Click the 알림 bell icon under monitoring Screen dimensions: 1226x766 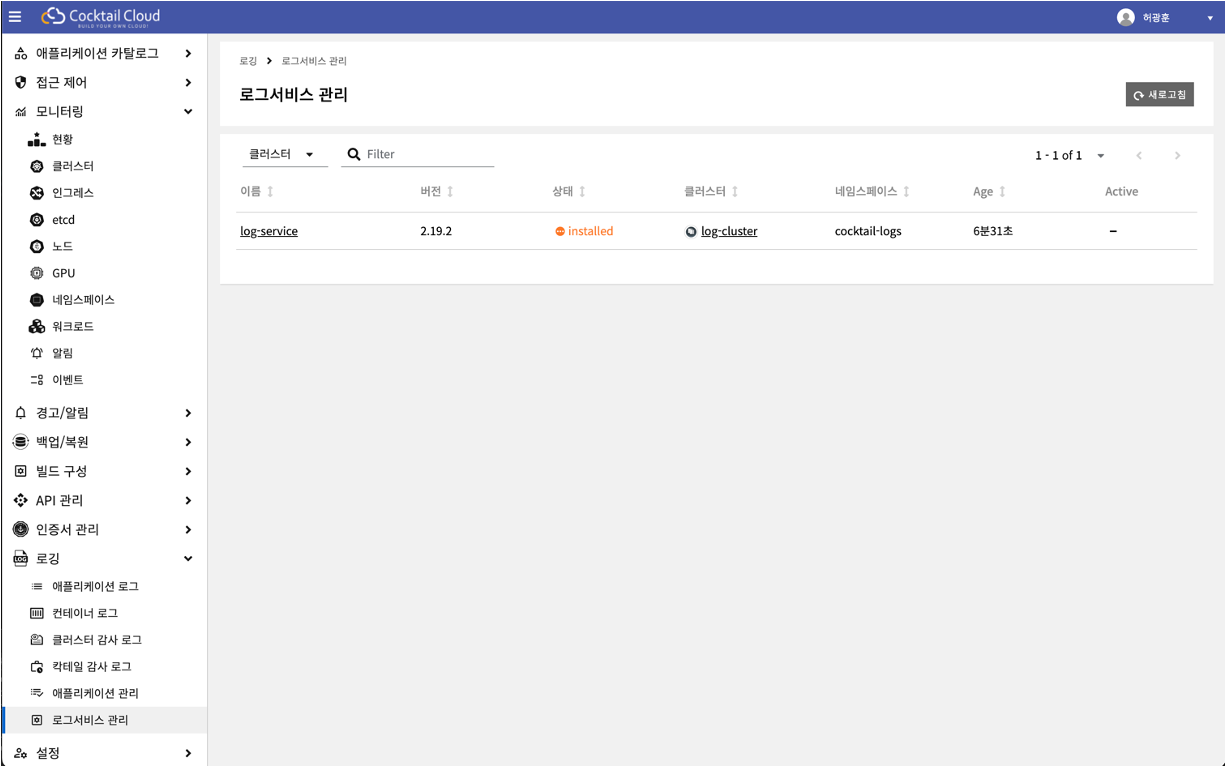(x=37, y=353)
